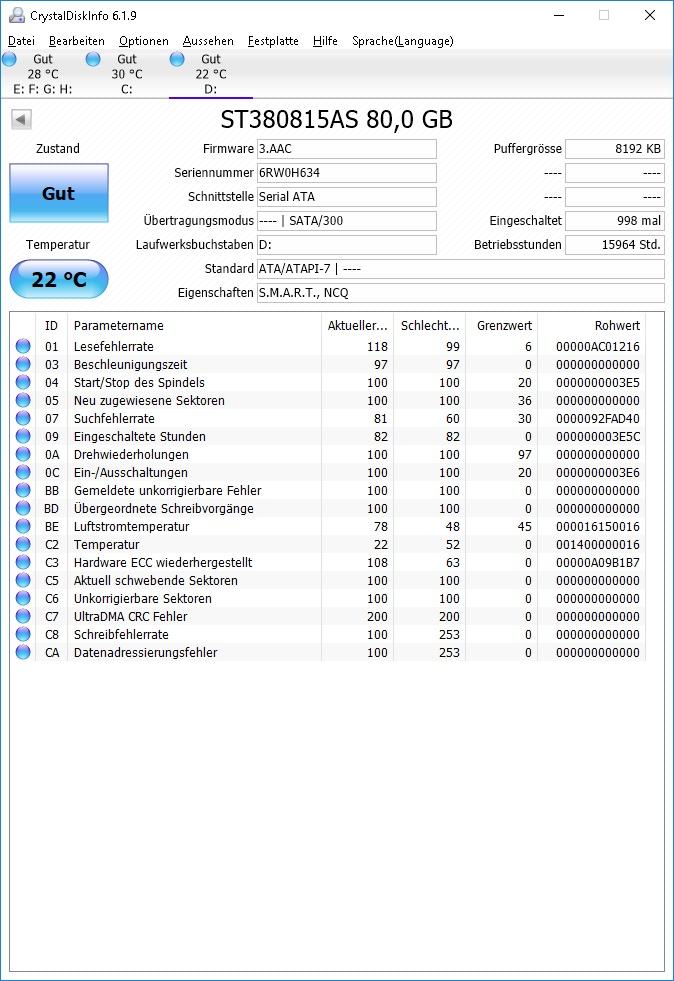
Task: Click the Schlecht... column header
Action: pyautogui.click(x=429, y=325)
